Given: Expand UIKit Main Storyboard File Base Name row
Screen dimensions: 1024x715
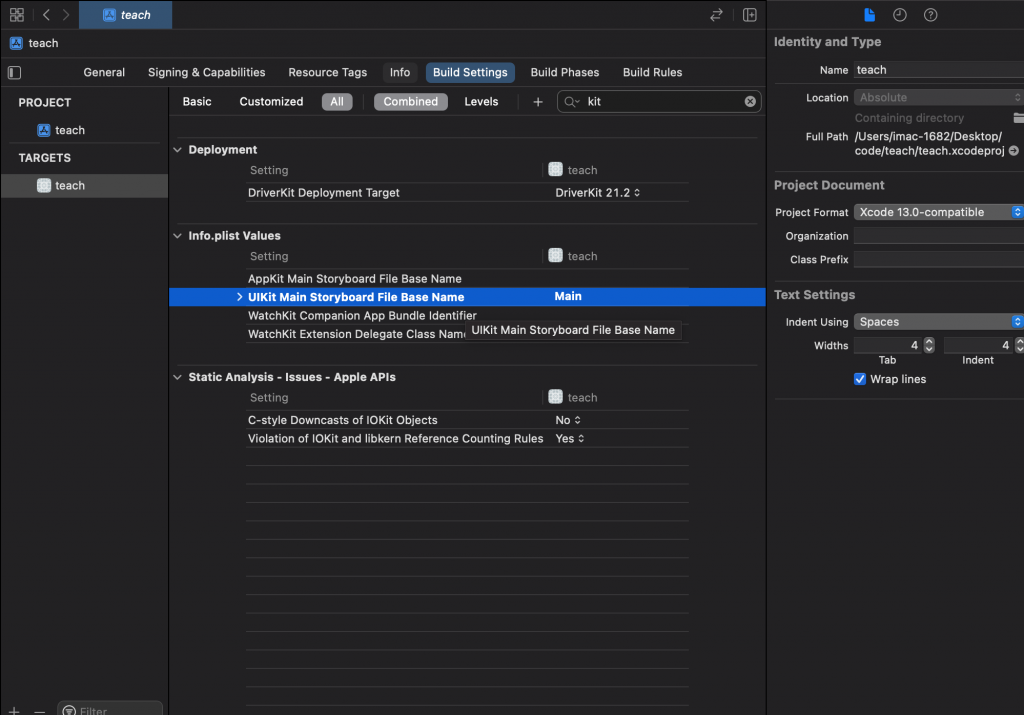Looking at the screenshot, I should [x=239, y=297].
